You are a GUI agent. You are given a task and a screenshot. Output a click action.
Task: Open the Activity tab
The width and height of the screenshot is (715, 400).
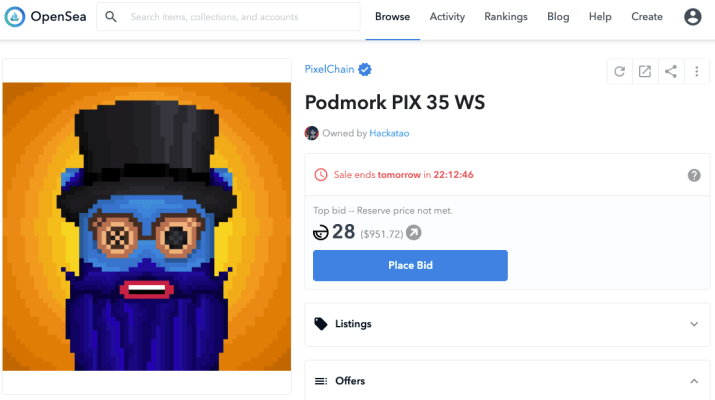447,17
